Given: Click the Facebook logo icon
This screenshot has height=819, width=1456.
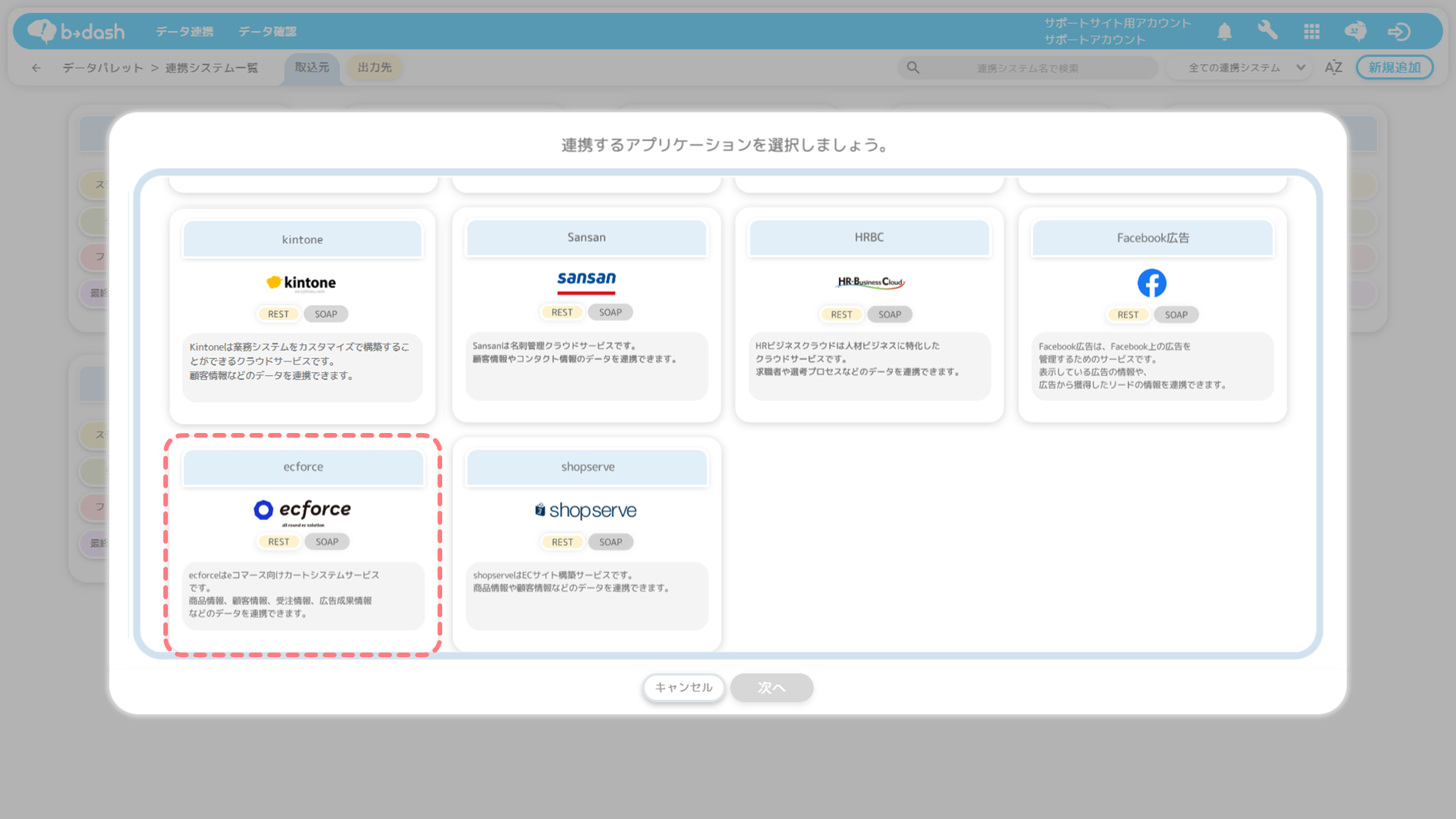Looking at the screenshot, I should (x=1152, y=283).
